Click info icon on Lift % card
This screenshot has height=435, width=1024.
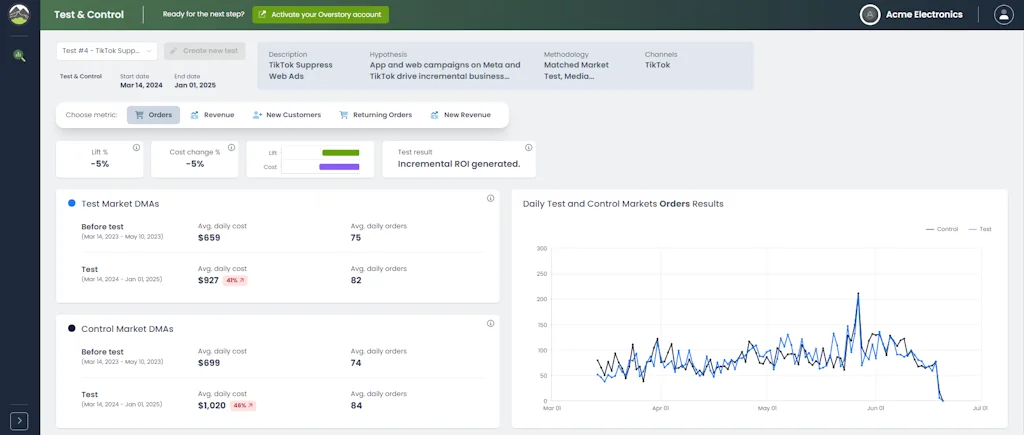136,146
